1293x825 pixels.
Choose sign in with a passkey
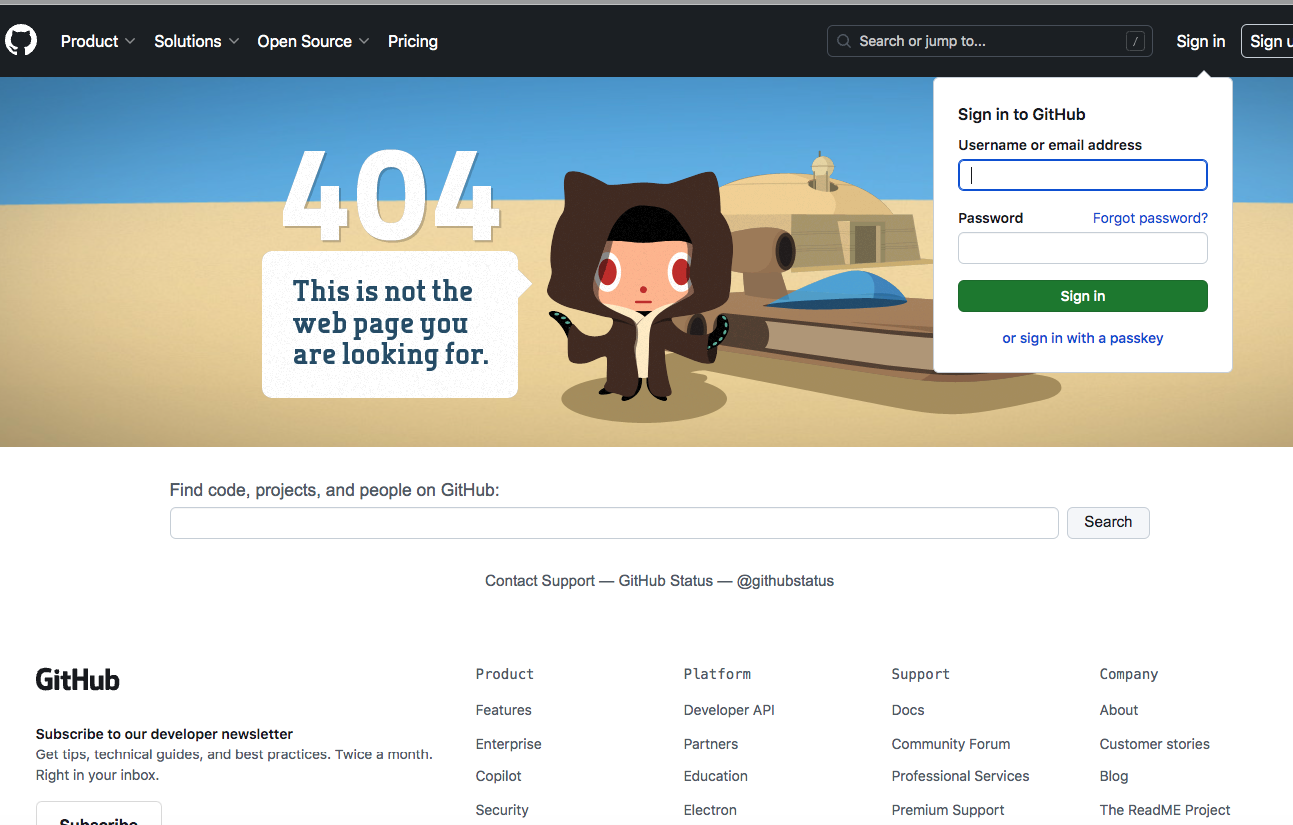click(1083, 338)
